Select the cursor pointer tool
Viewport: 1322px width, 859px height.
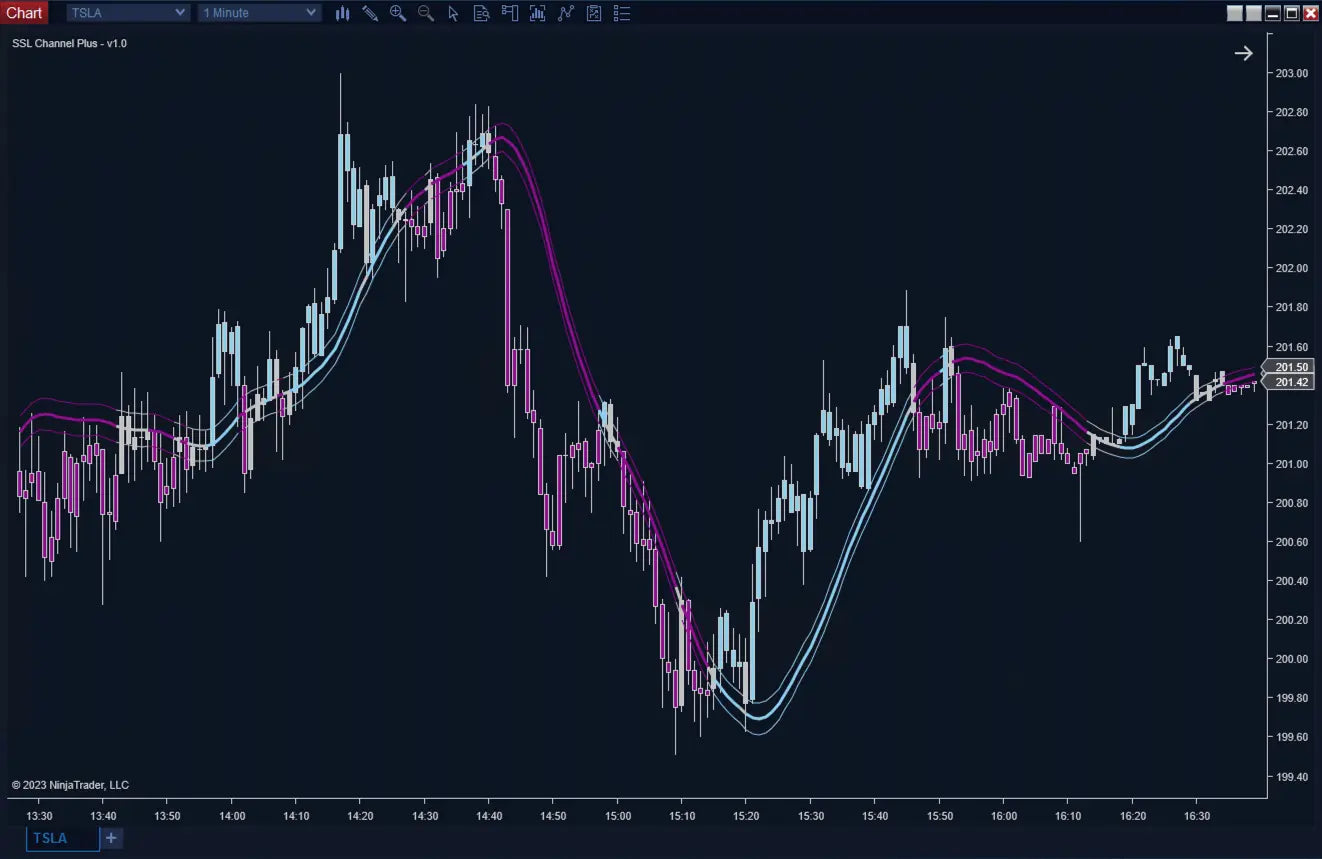tap(453, 13)
